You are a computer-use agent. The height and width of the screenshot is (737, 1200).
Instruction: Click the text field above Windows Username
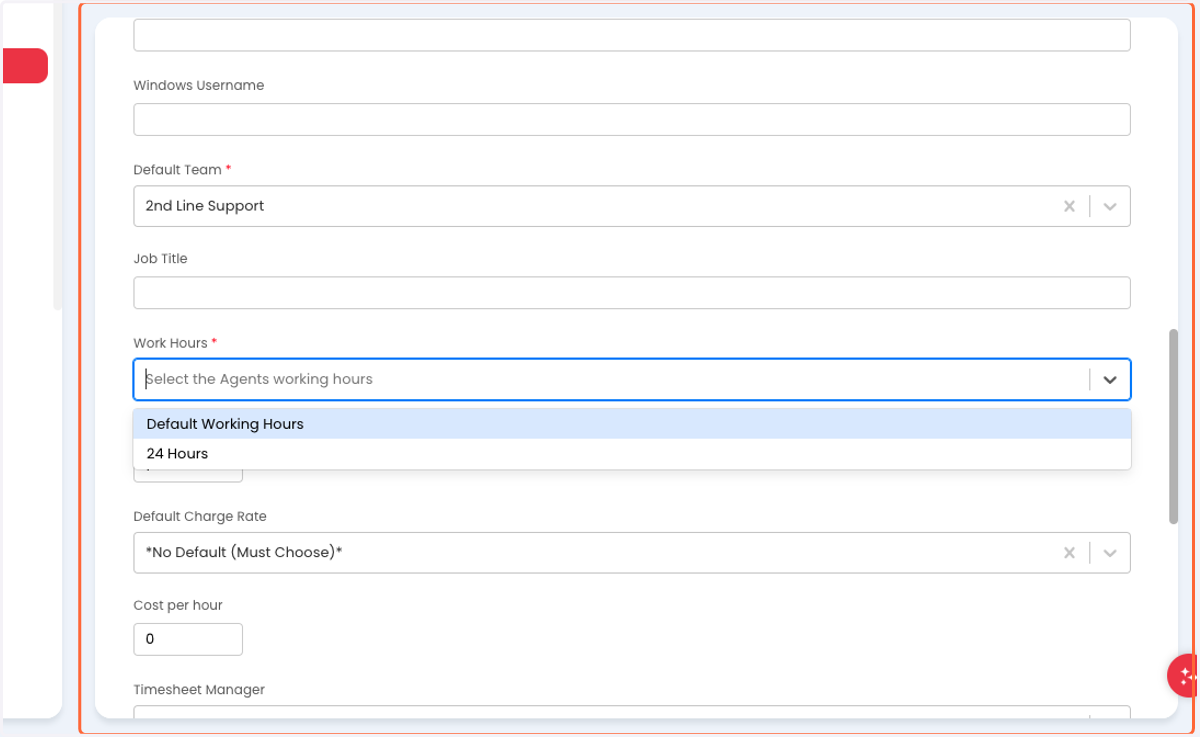pyautogui.click(x=632, y=35)
